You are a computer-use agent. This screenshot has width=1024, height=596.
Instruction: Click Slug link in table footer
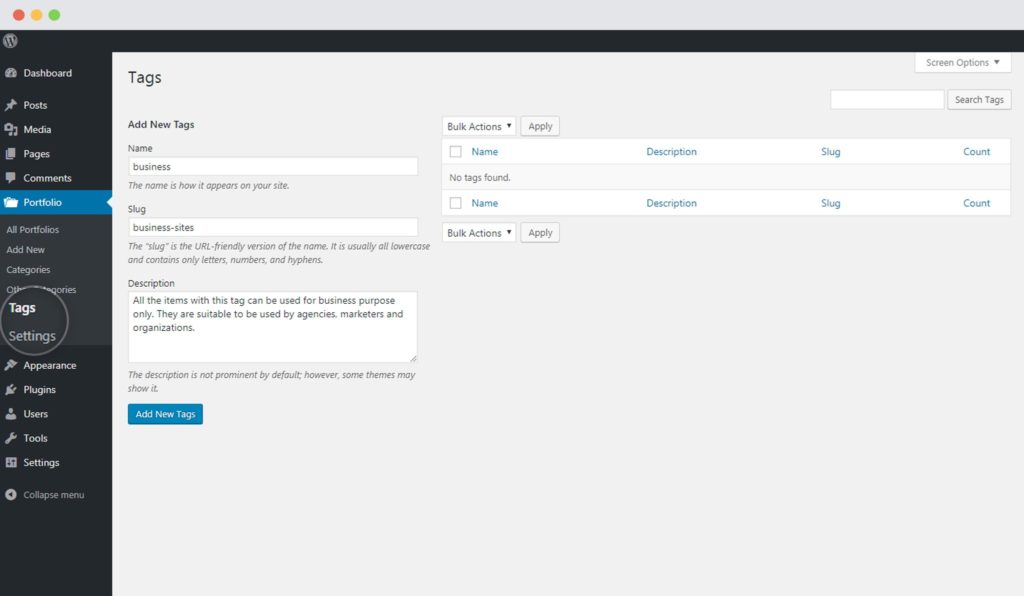tap(831, 203)
